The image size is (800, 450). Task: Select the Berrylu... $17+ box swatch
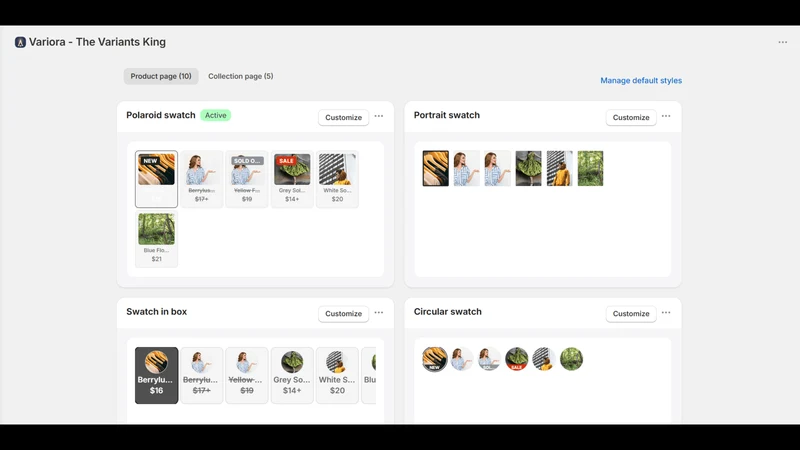coord(202,376)
